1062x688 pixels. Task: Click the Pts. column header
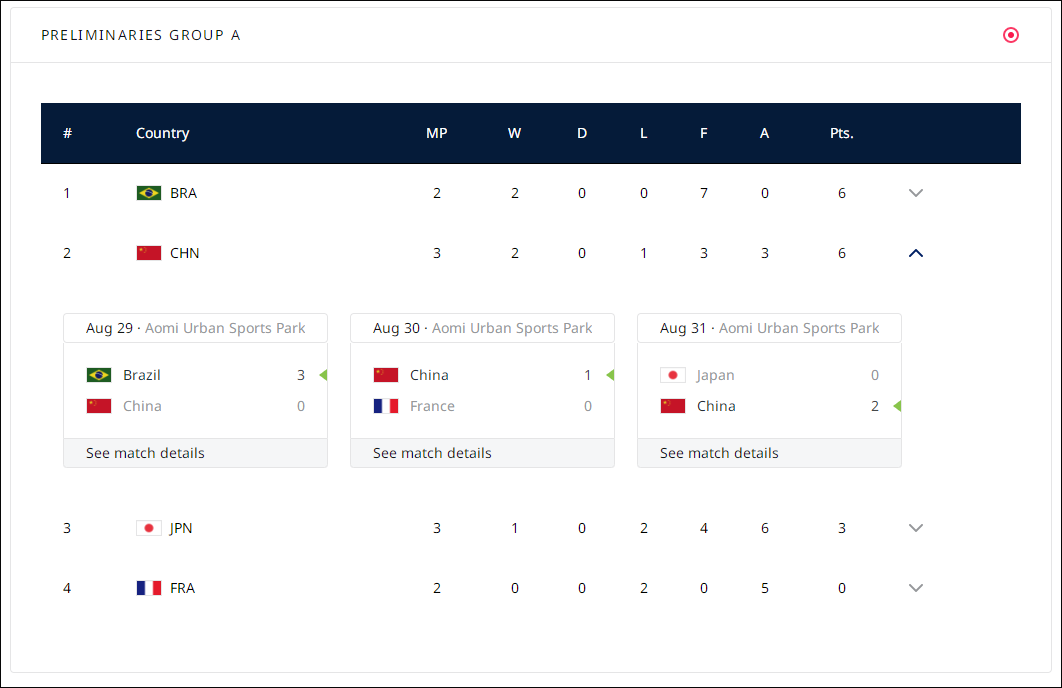[842, 133]
